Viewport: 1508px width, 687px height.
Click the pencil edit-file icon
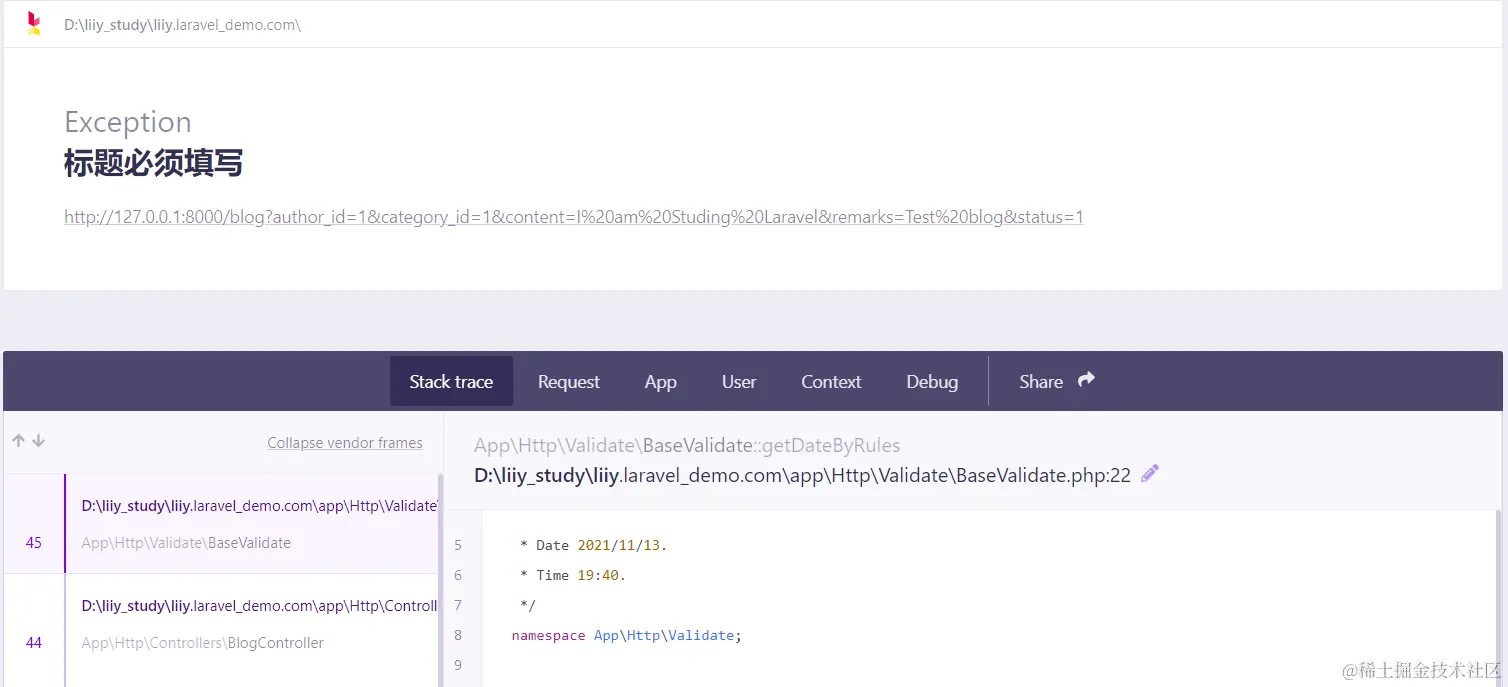[x=1150, y=474]
